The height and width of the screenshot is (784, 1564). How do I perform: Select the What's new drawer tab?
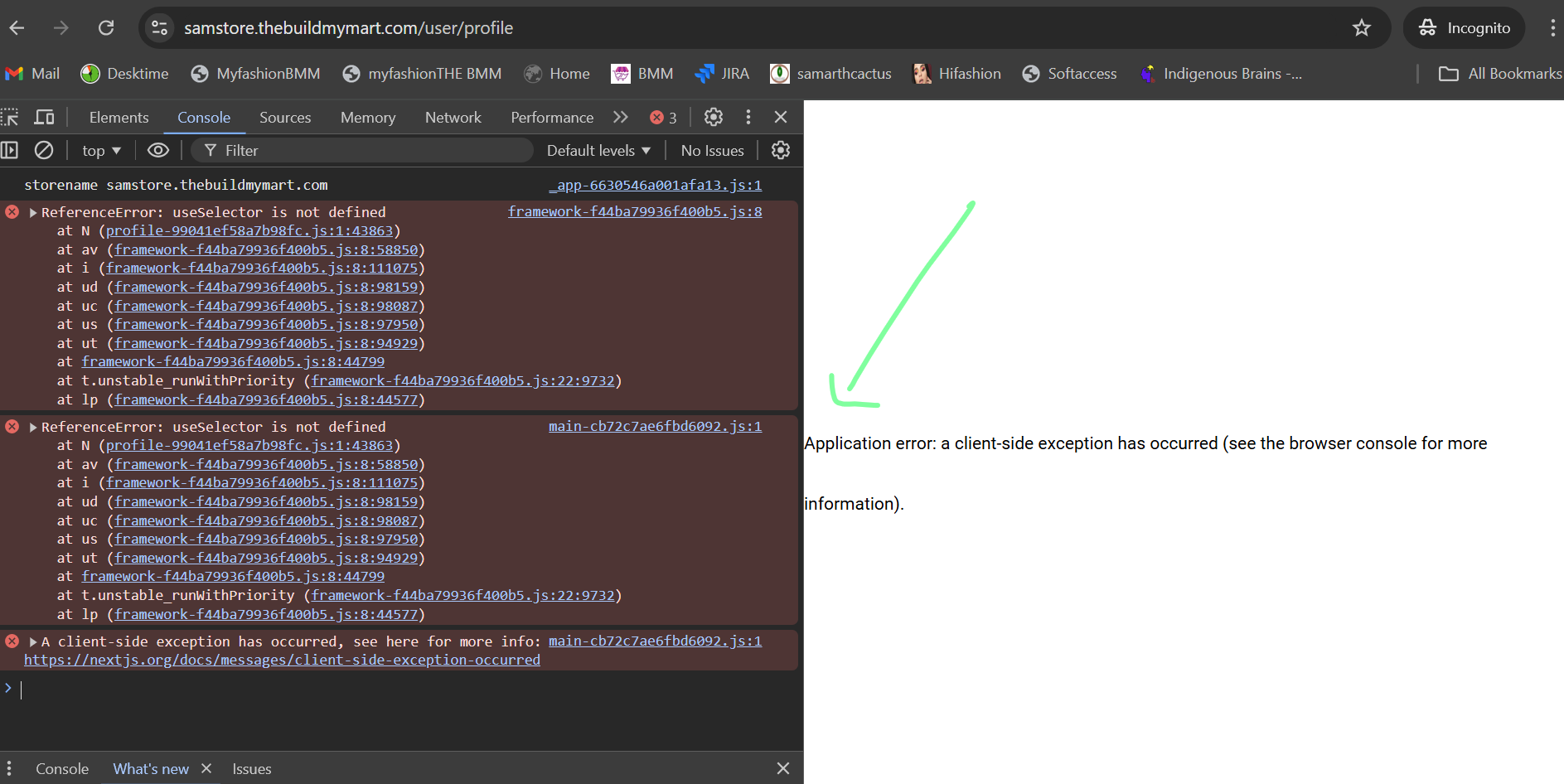(151, 769)
